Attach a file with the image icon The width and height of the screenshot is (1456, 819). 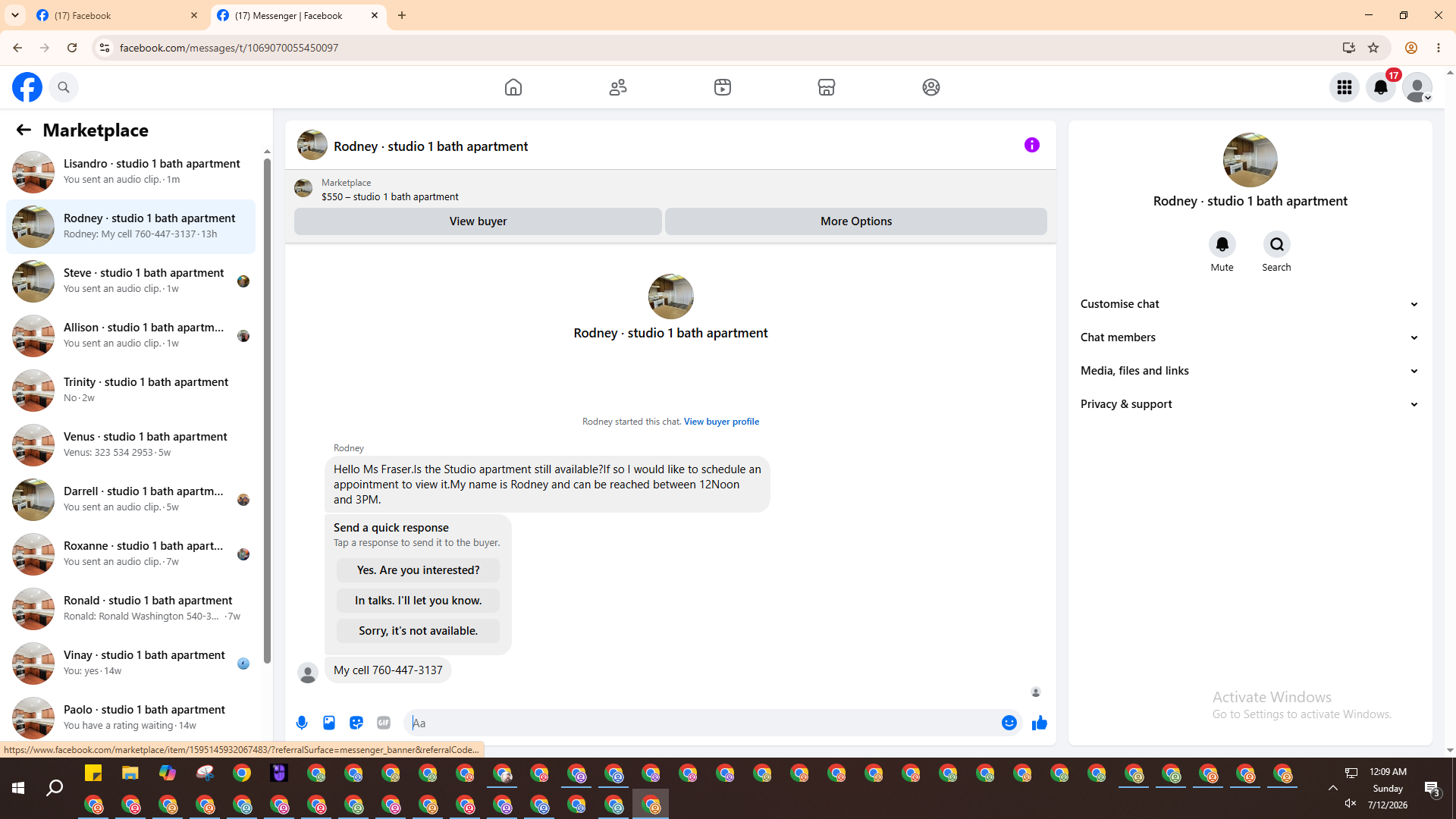[x=329, y=723]
